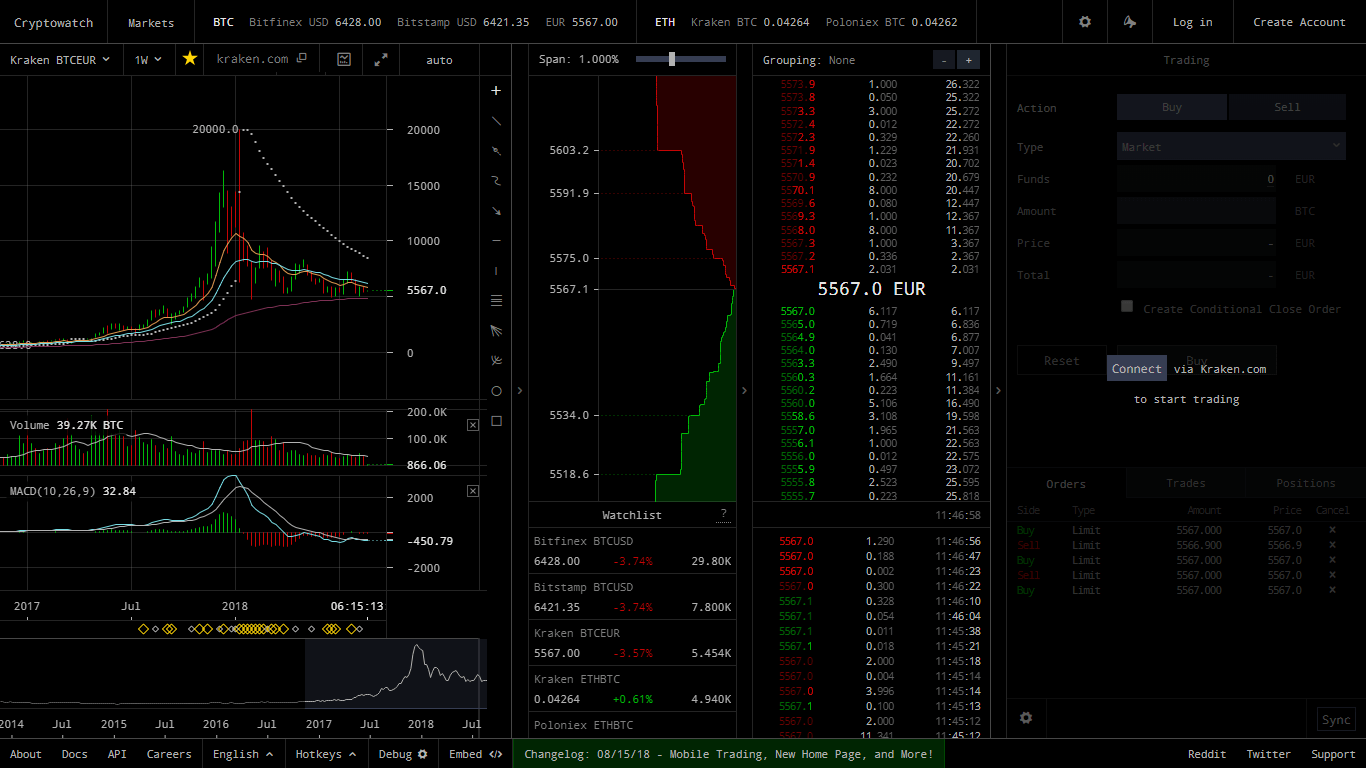Open the Twitter link
Image resolution: width=1366 pixels, height=768 pixels.
point(1268,754)
